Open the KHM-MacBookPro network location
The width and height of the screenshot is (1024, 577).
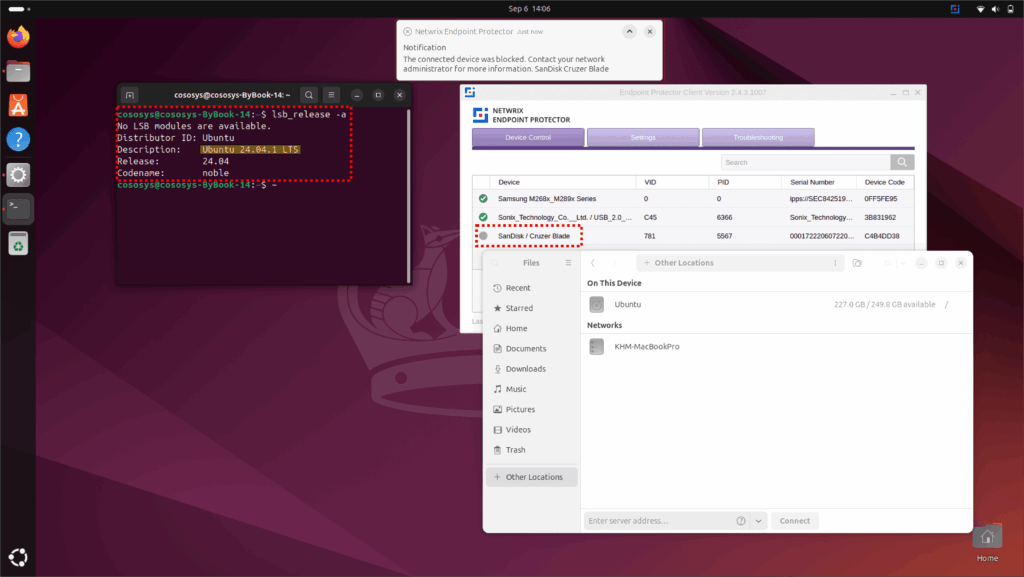(x=776, y=347)
